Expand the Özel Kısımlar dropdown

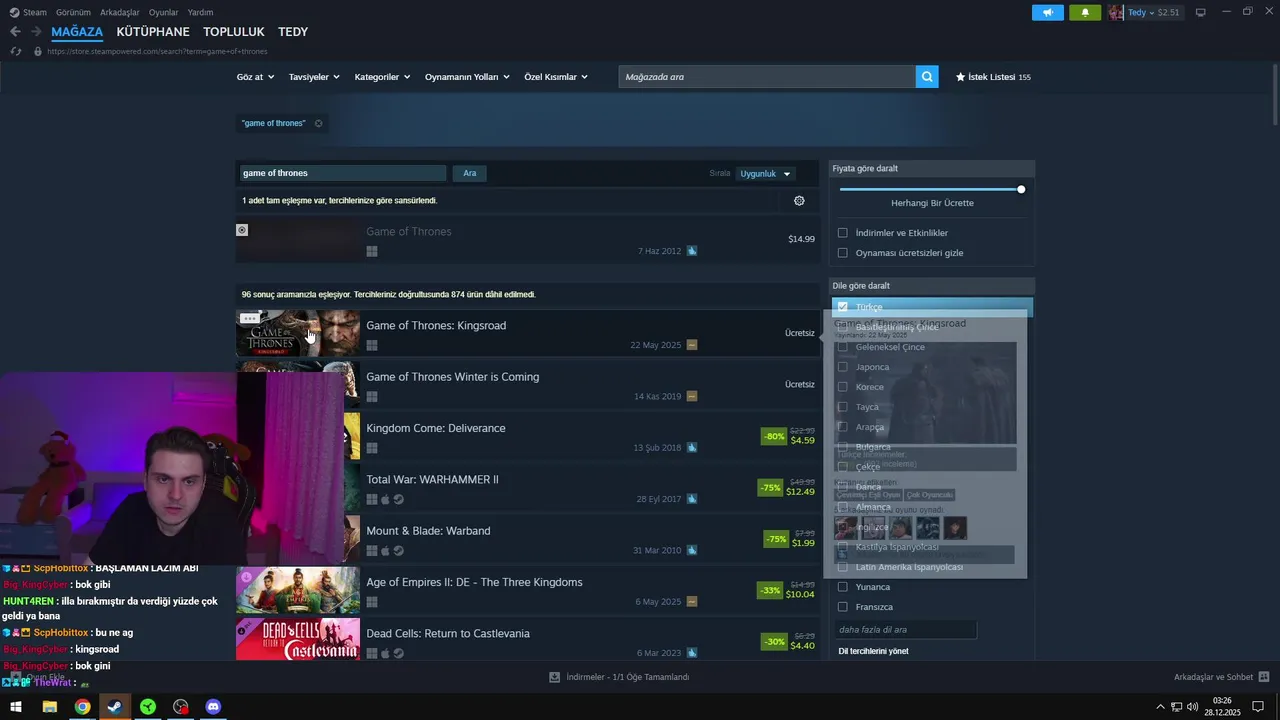[x=556, y=77]
